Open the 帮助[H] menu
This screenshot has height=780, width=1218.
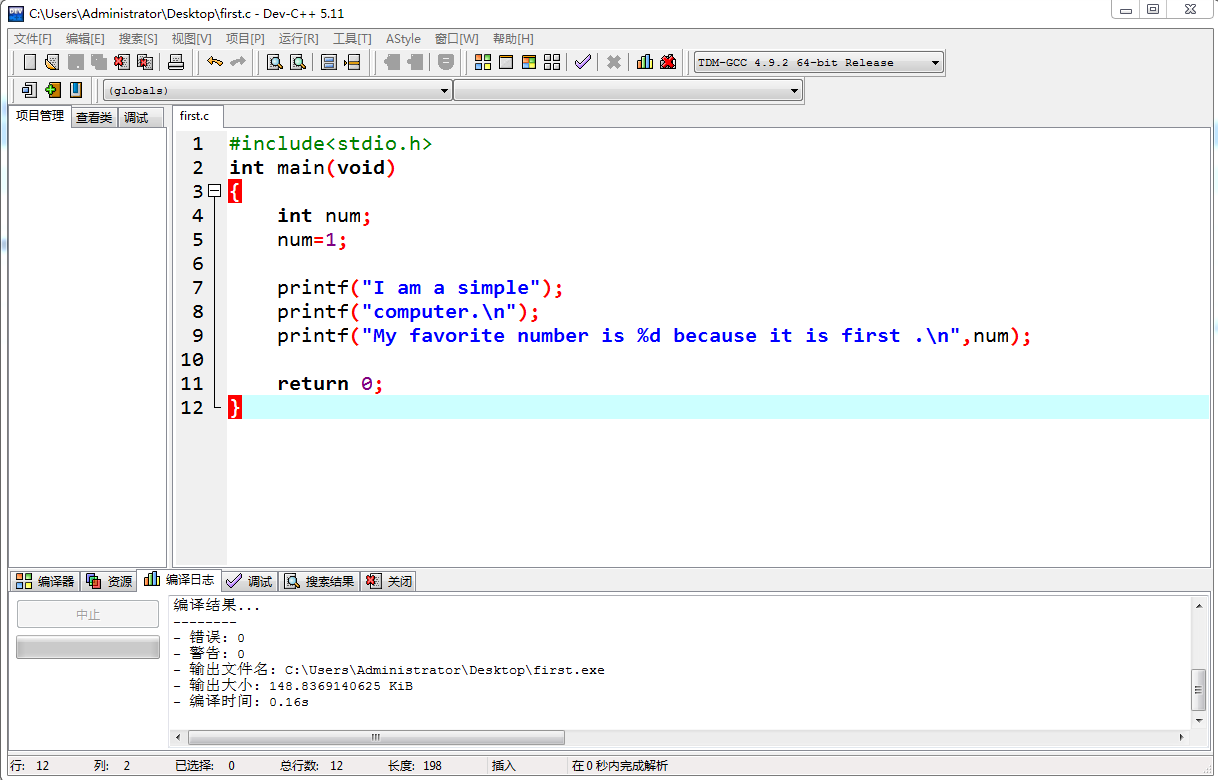point(513,38)
